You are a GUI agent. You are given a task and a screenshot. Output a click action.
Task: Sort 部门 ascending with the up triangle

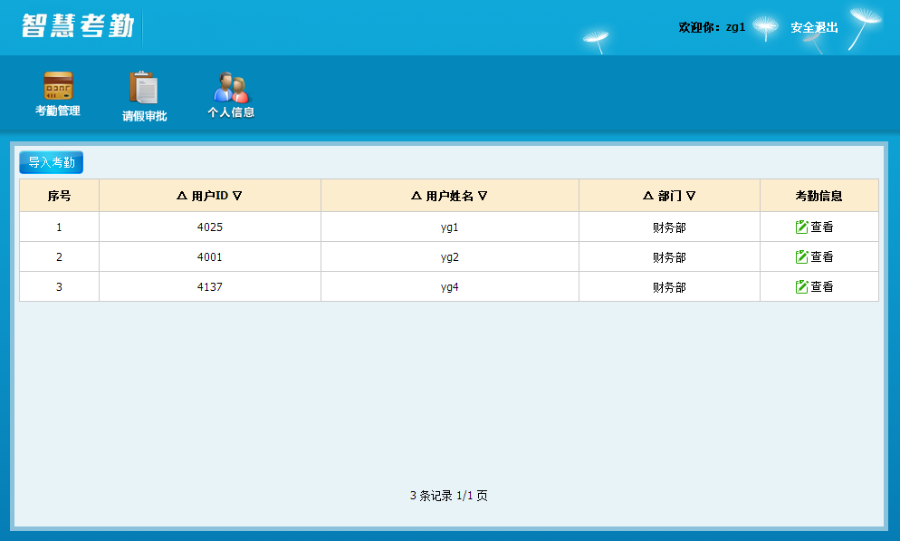click(648, 196)
